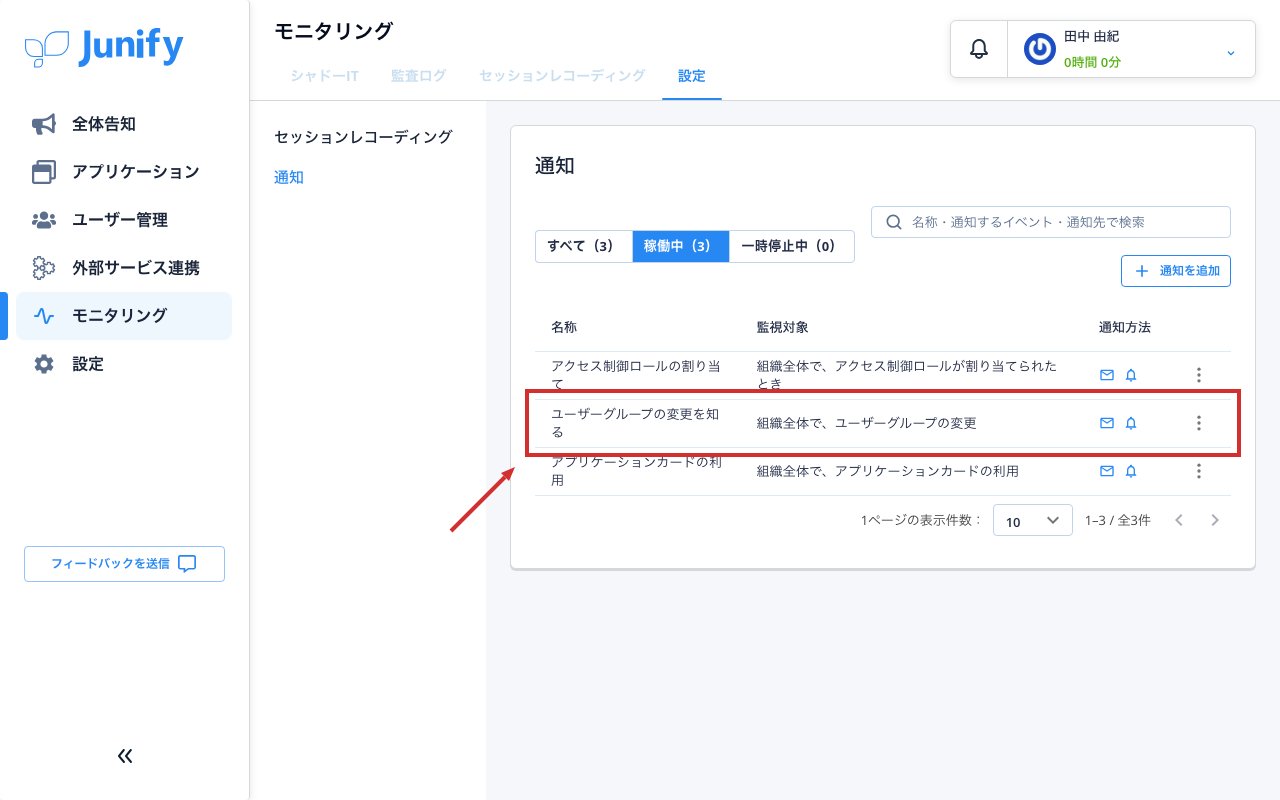Click the アクセス制御ロールの割り当て name cell
Screen dimensions: 1280x800
[636, 375]
